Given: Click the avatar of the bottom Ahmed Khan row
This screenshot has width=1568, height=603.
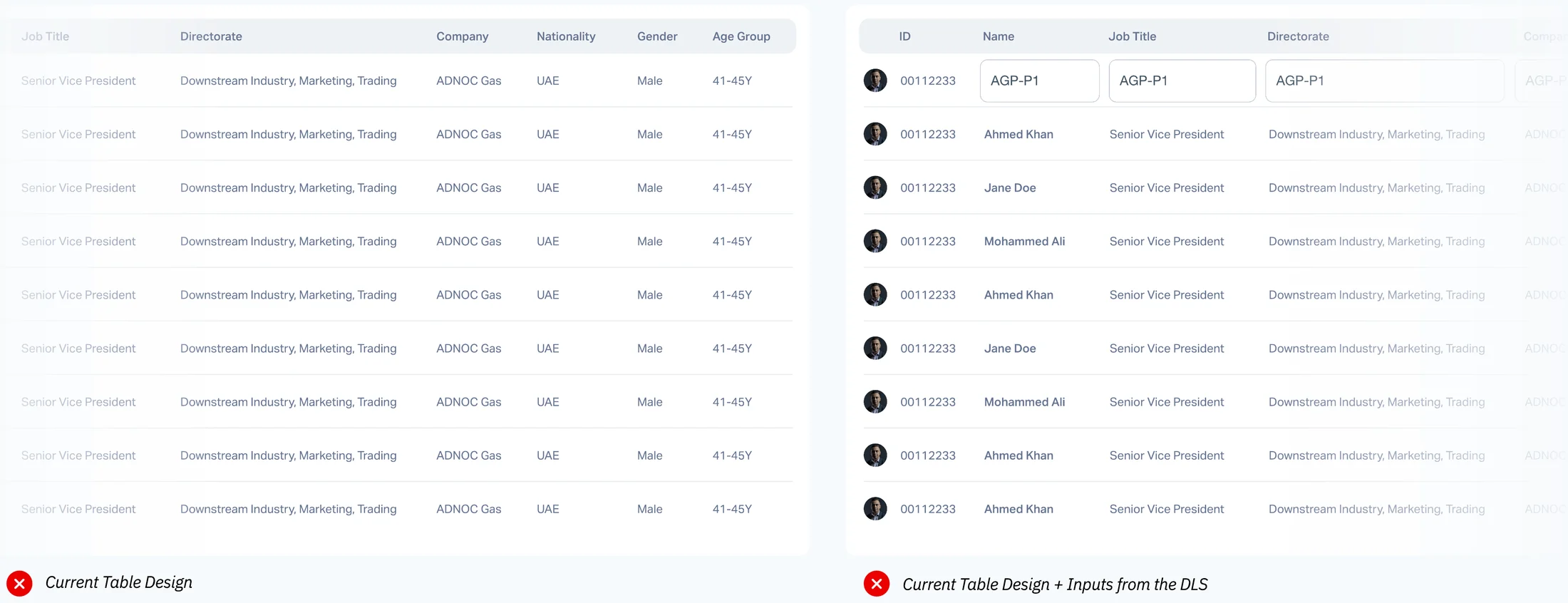Looking at the screenshot, I should (x=875, y=508).
